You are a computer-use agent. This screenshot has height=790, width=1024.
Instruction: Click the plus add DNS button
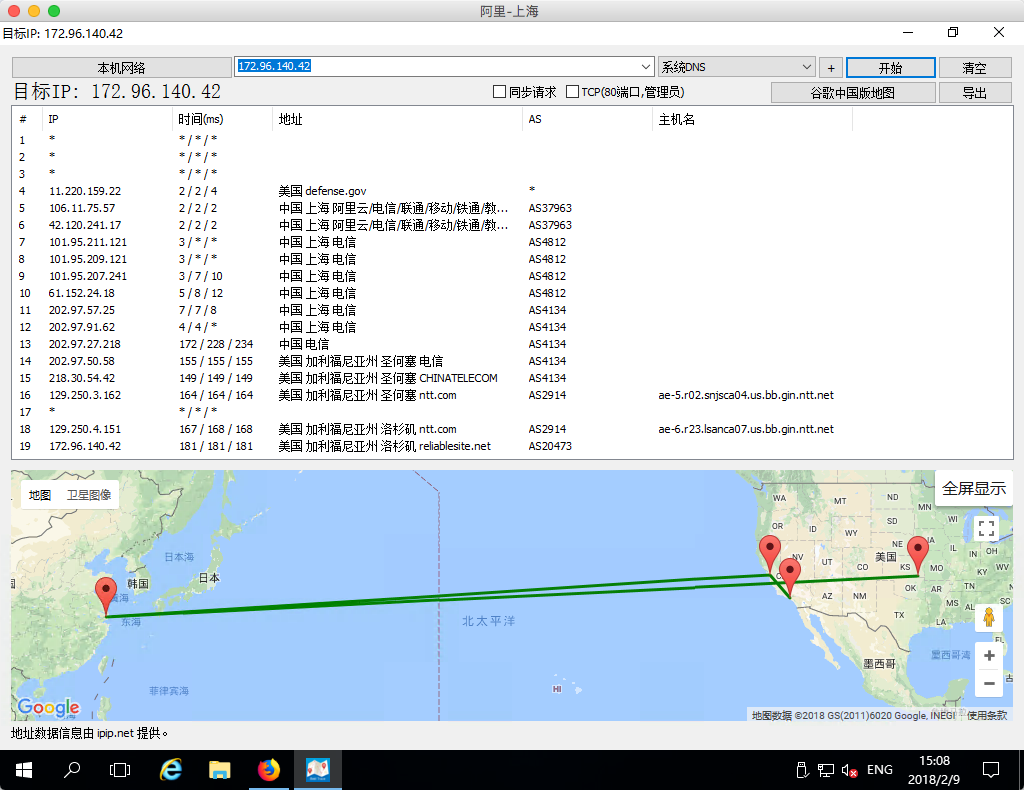[x=831, y=68]
